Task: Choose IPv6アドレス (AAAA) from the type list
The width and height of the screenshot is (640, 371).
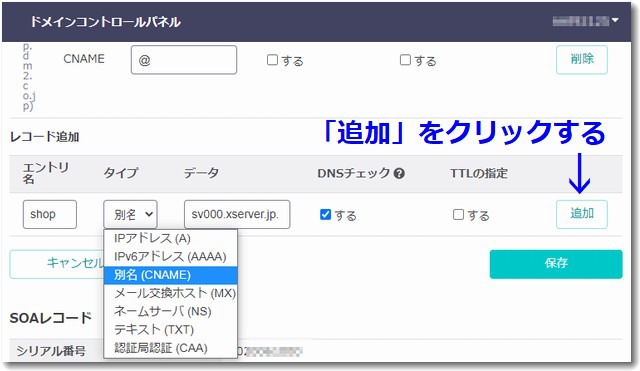Action: (x=171, y=257)
